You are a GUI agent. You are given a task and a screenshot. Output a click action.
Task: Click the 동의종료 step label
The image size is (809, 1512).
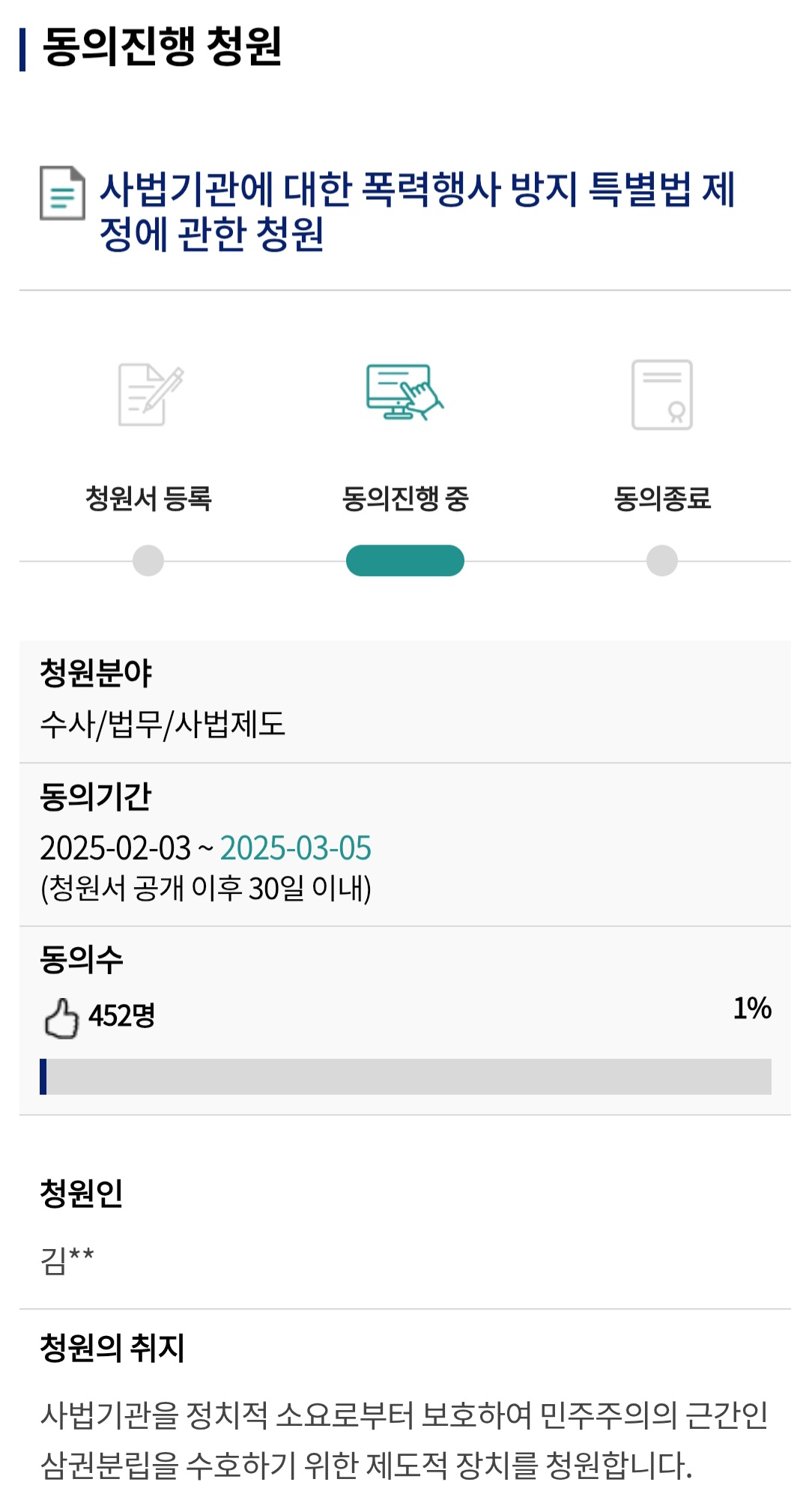[x=662, y=498]
